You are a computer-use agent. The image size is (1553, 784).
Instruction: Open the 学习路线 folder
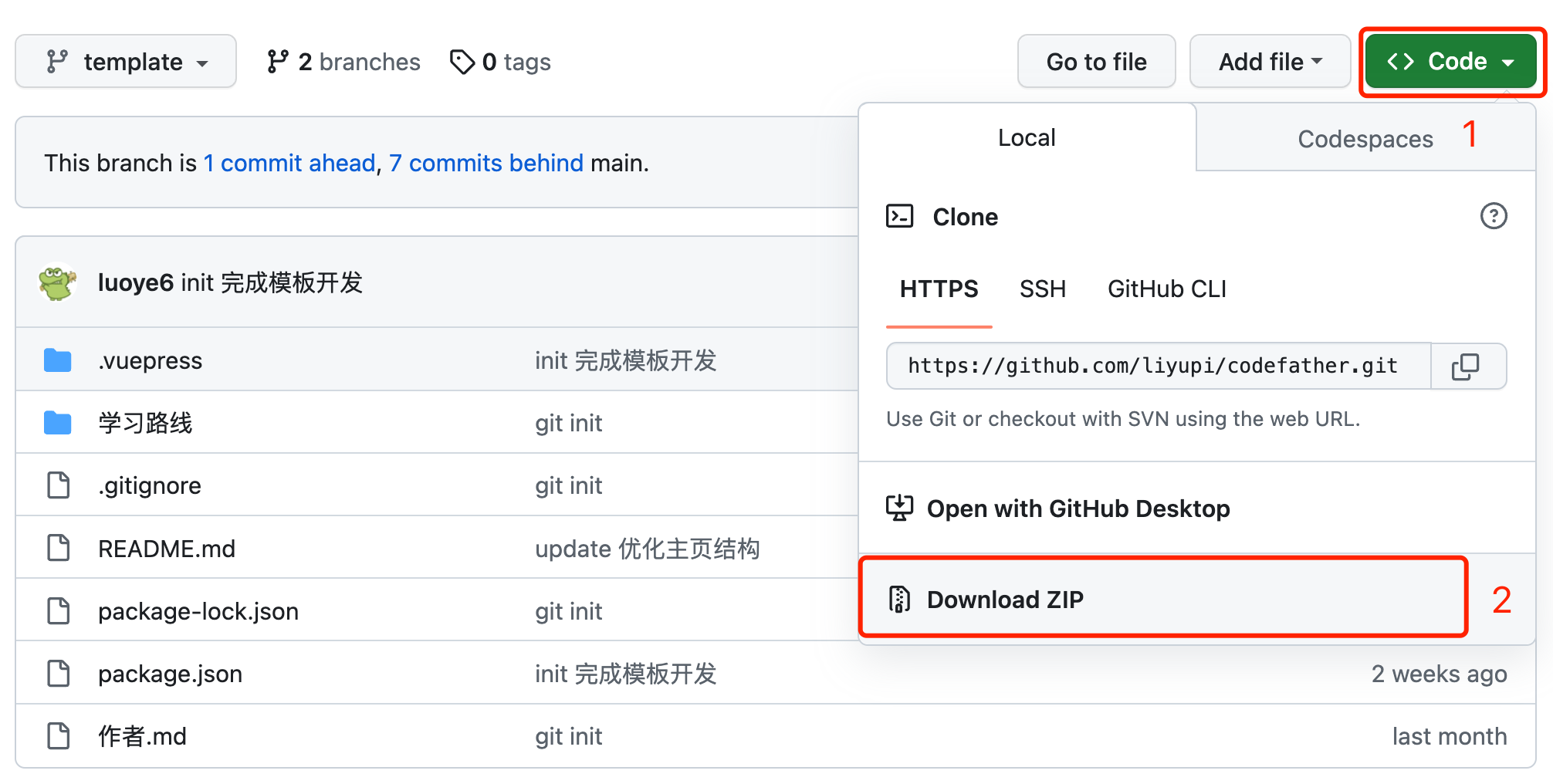tap(145, 423)
